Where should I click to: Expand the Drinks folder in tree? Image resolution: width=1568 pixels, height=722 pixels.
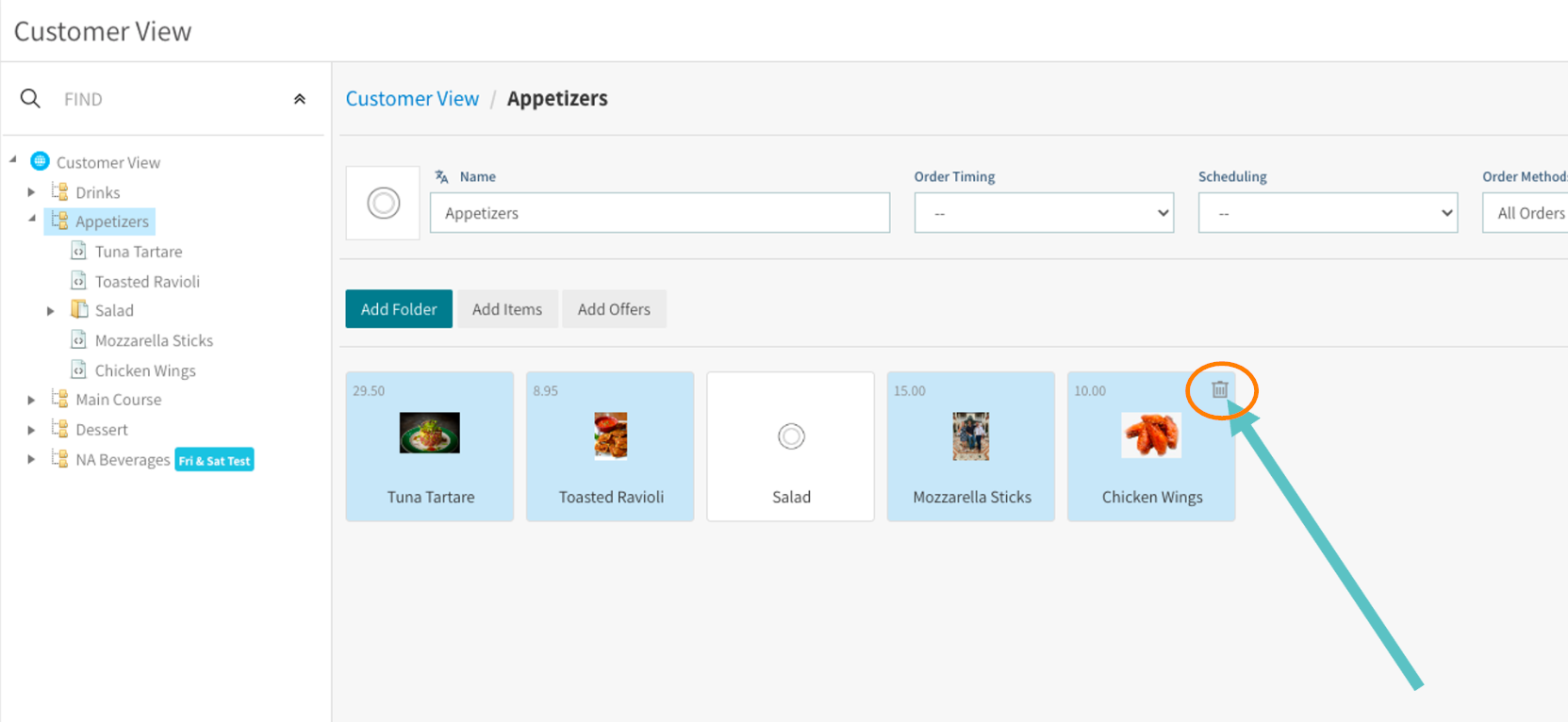coord(31,192)
